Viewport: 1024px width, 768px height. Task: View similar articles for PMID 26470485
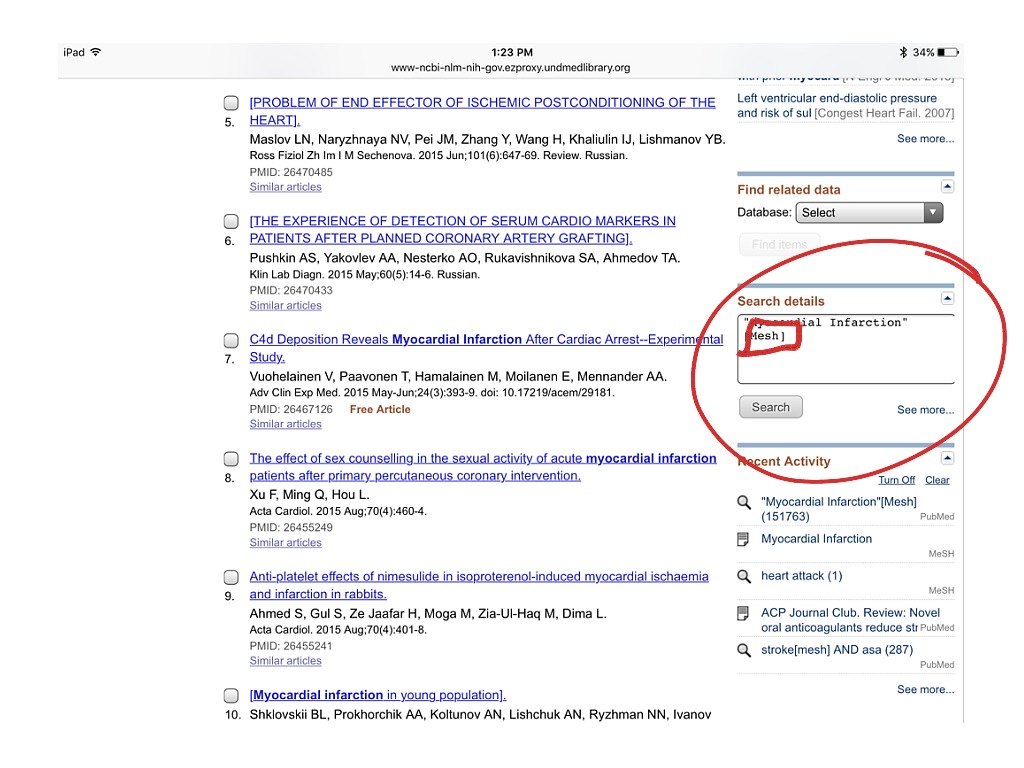click(x=285, y=187)
